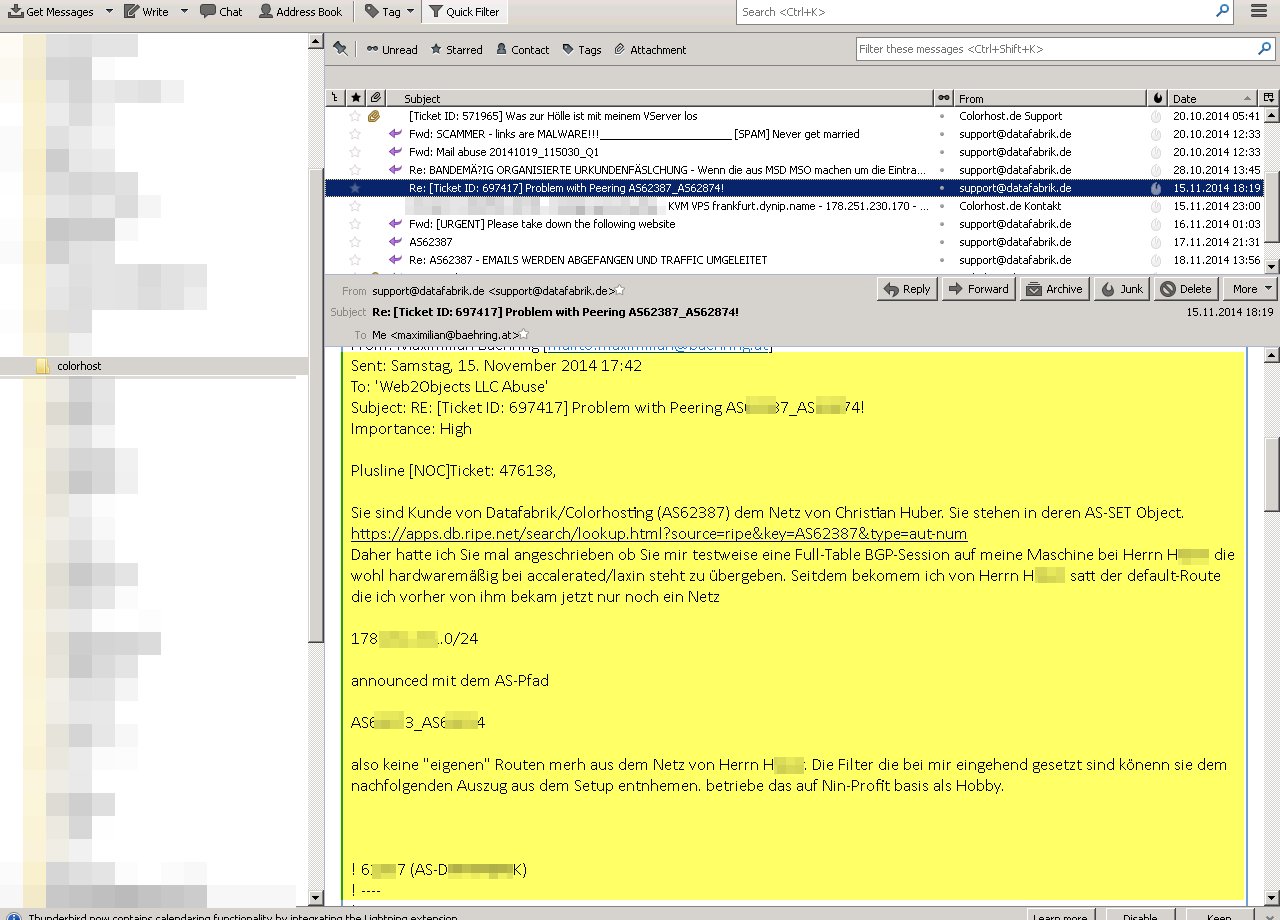The height and width of the screenshot is (920, 1280).
Task: Click the Keep button in the Lightning notification
Action: coord(1219,917)
